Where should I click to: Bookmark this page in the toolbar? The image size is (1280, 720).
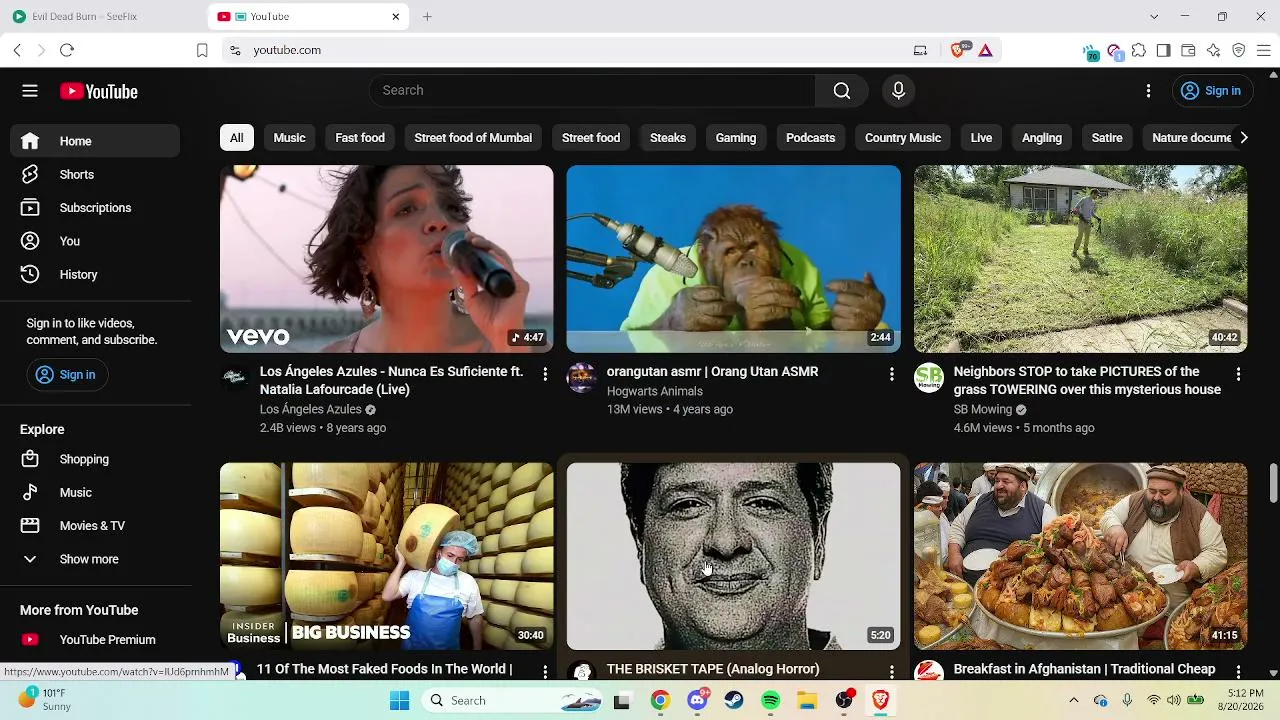pyautogui.click(x=202, y=50)
